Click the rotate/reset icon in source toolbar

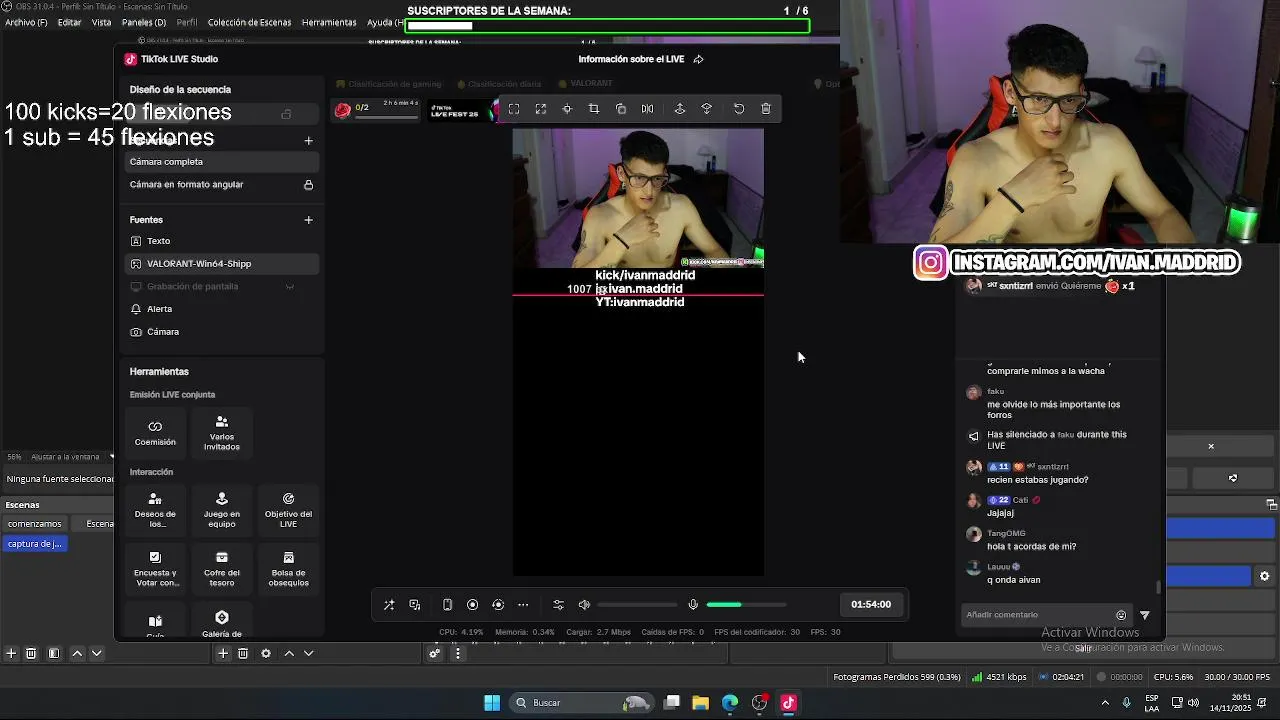coord(739,109)
